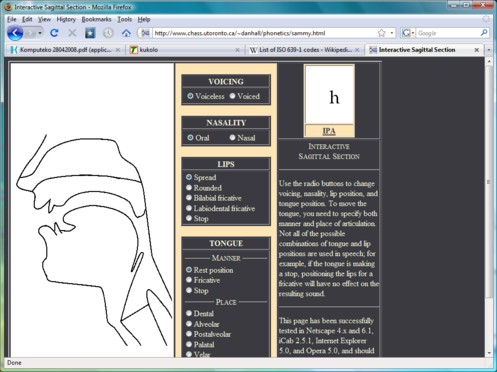Click the bookmarks star toolbar icon

tap(90, 33)
